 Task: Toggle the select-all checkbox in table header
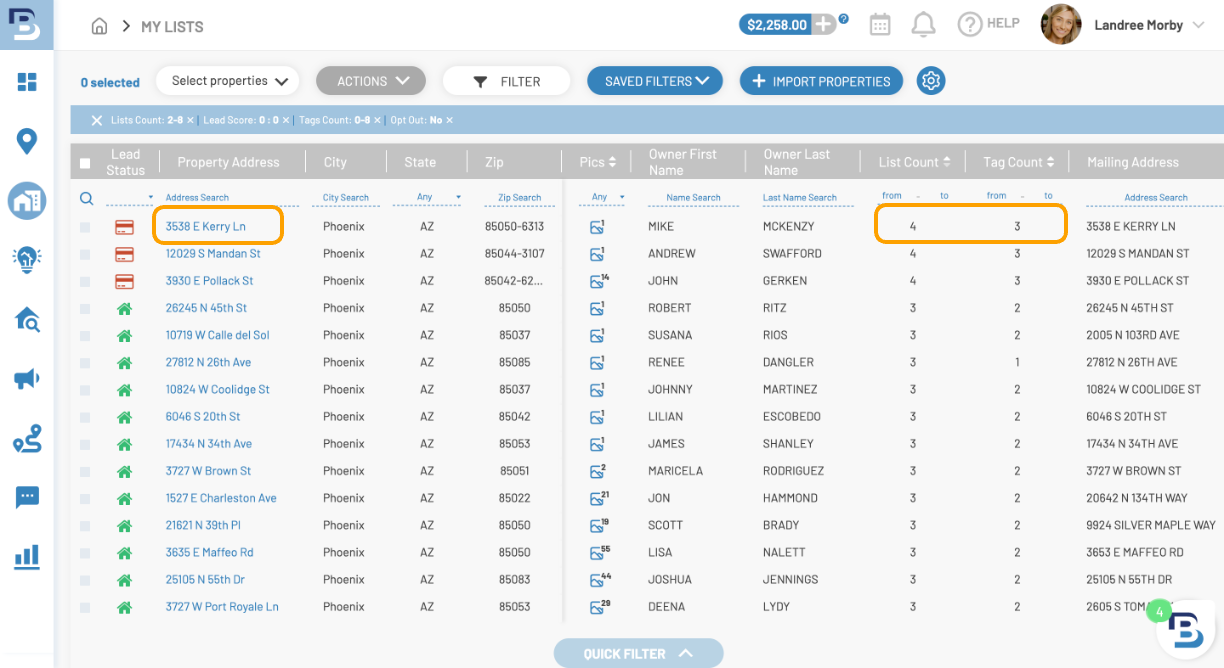pos(85,163)
